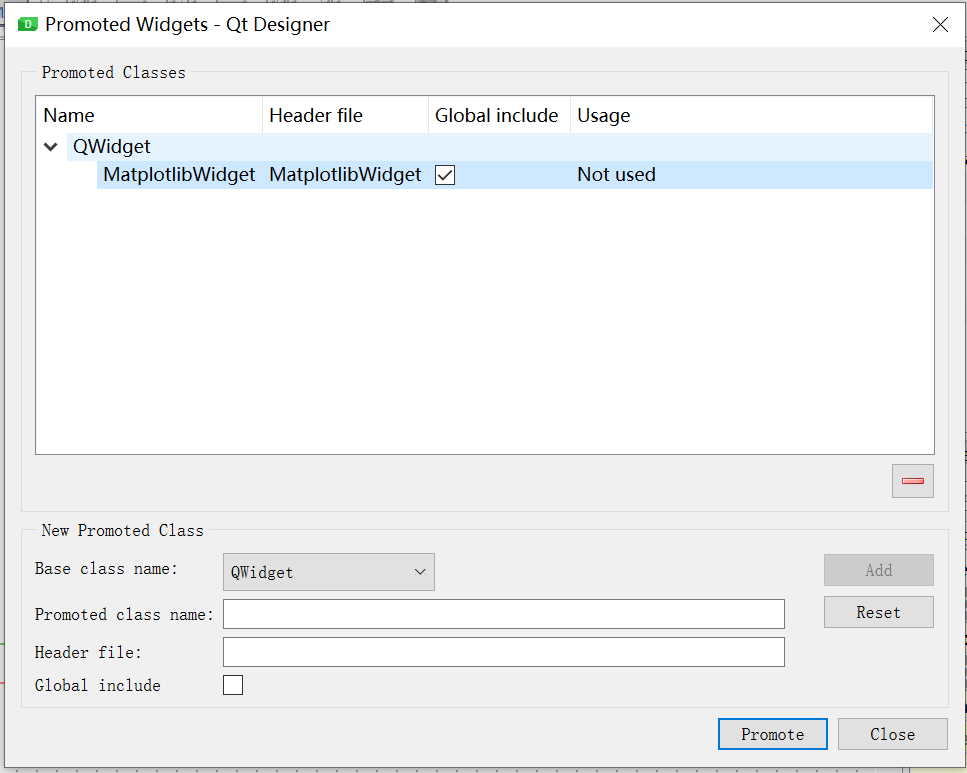Focus the Promoted class name field
Screen dimensions: 967x773
point(503,614)
